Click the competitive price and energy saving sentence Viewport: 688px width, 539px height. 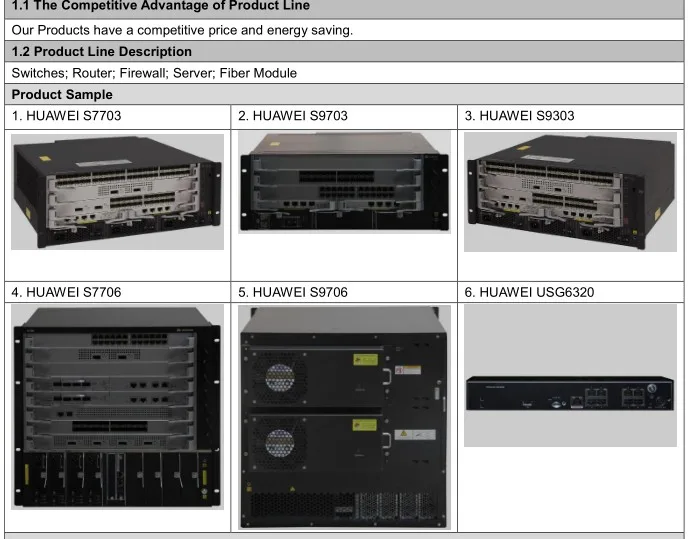(x=182, y=30)
